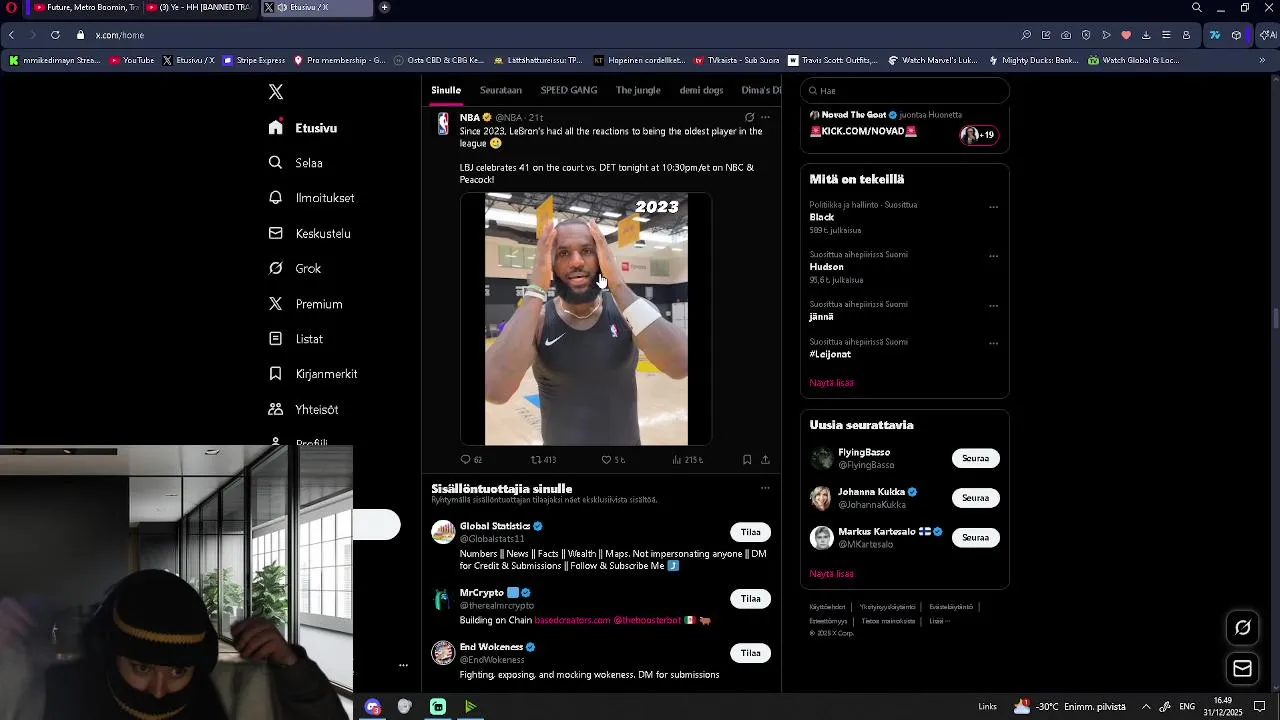This screenshot has width=1280, height=720.
Task: Open Grok from sidebar
Action: (294, 268)
